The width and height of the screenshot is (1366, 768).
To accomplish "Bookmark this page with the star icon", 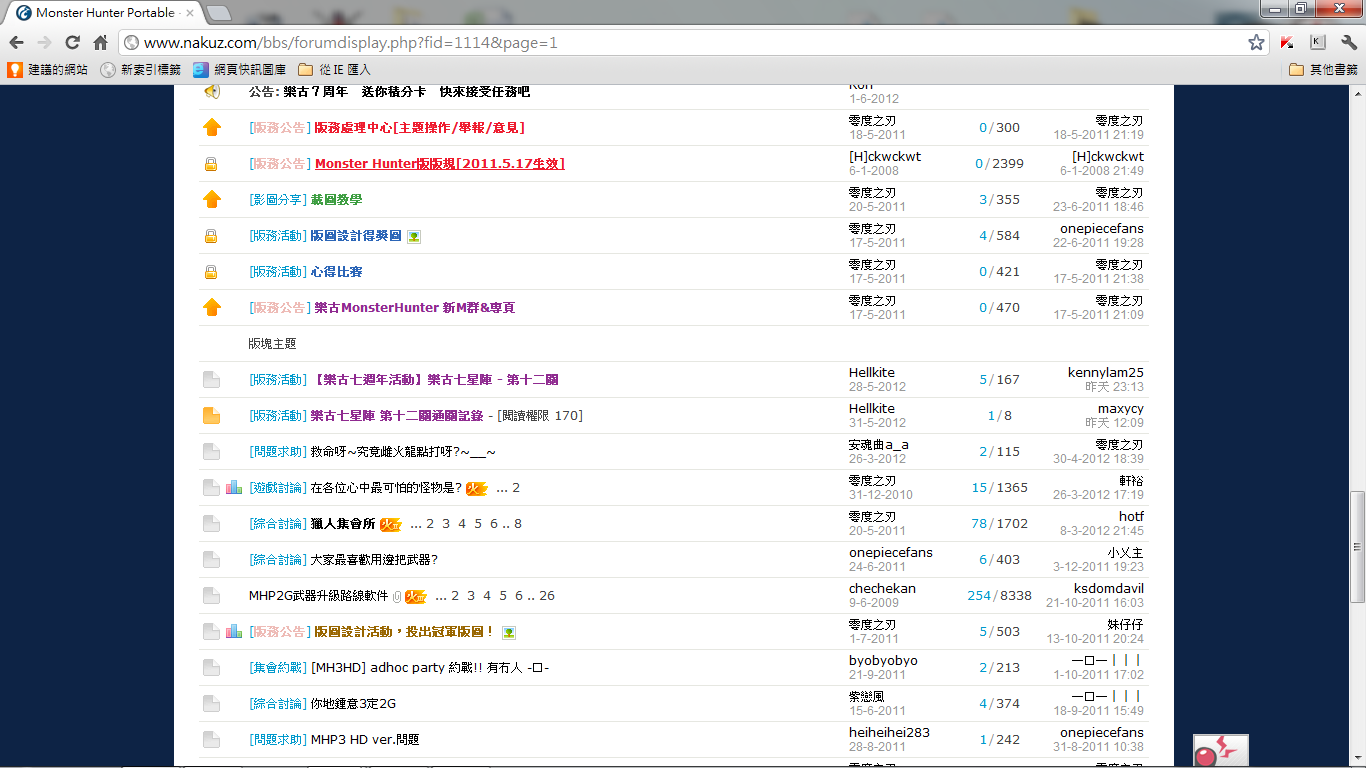I will [1256, 42].
